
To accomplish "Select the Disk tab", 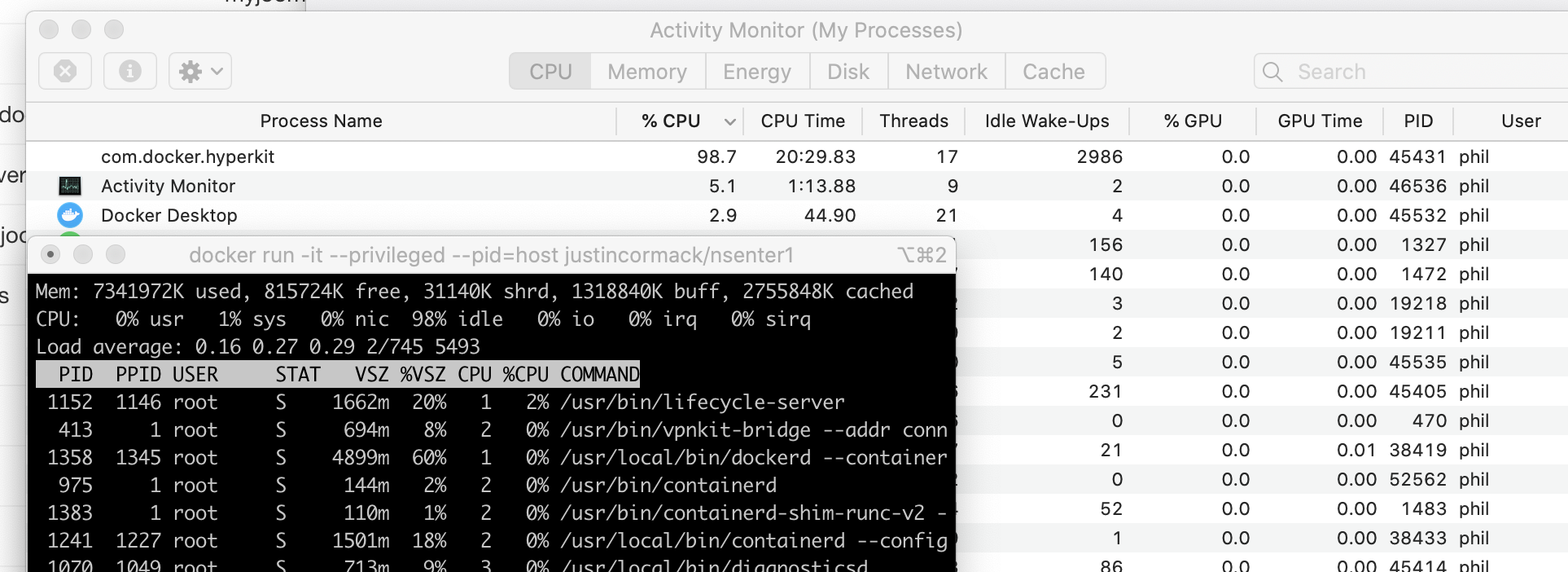I will coord(848,72).
